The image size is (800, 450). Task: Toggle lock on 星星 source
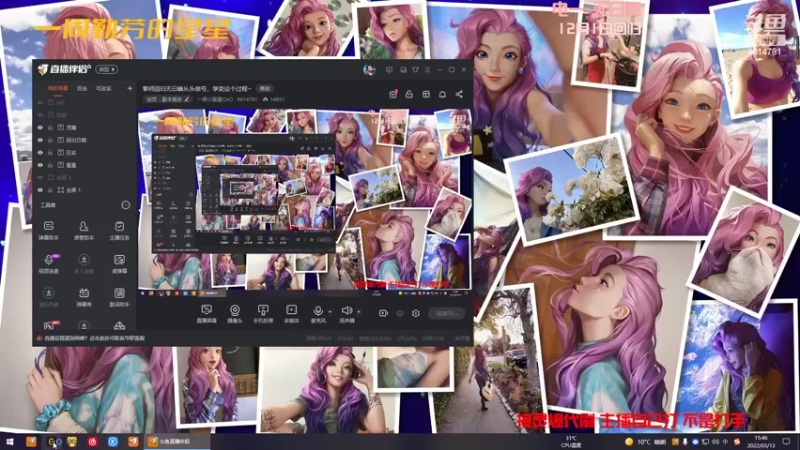pyautogui.click(x=51, y=165)
